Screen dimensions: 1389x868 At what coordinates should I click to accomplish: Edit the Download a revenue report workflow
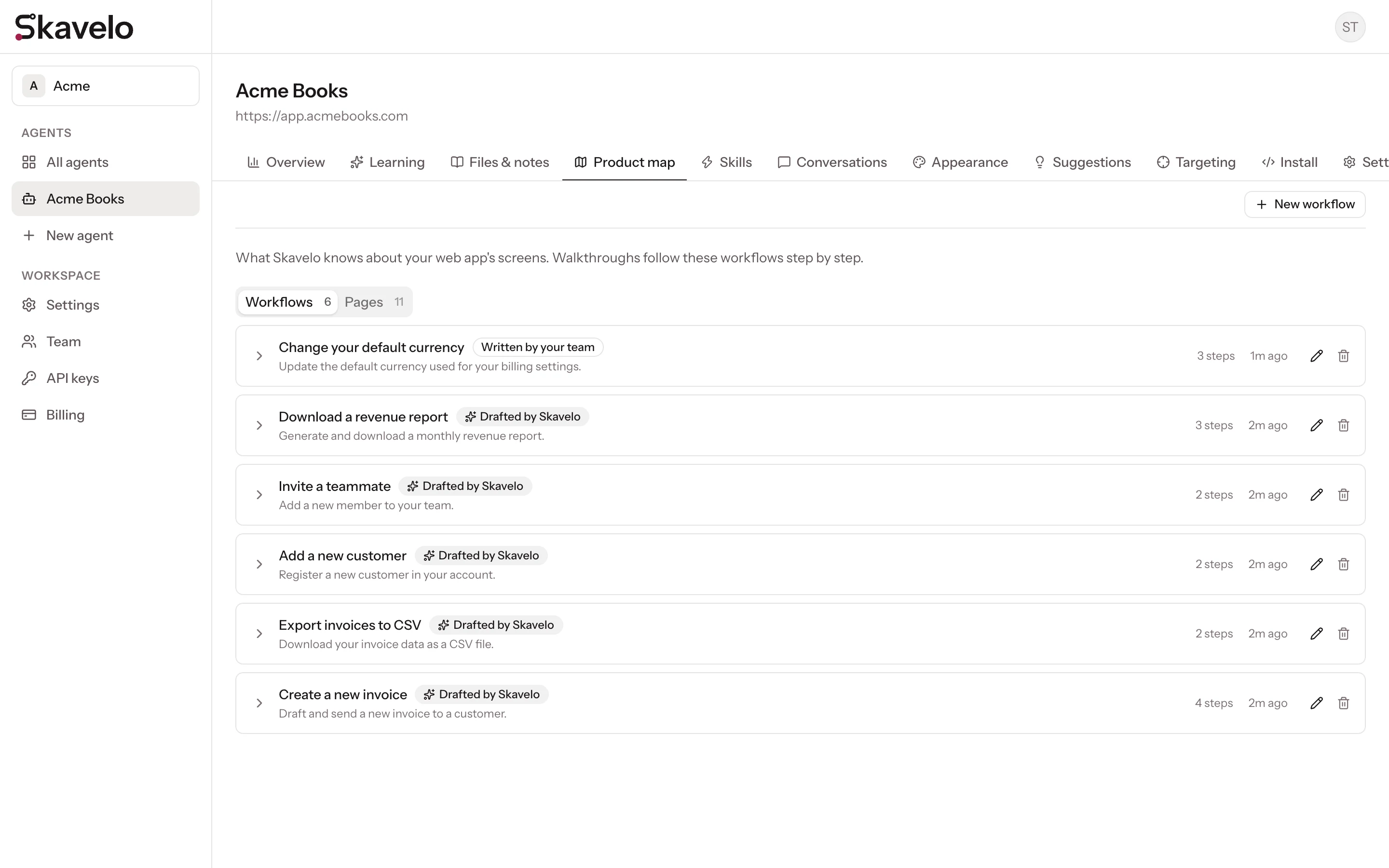click(1317, 425)
